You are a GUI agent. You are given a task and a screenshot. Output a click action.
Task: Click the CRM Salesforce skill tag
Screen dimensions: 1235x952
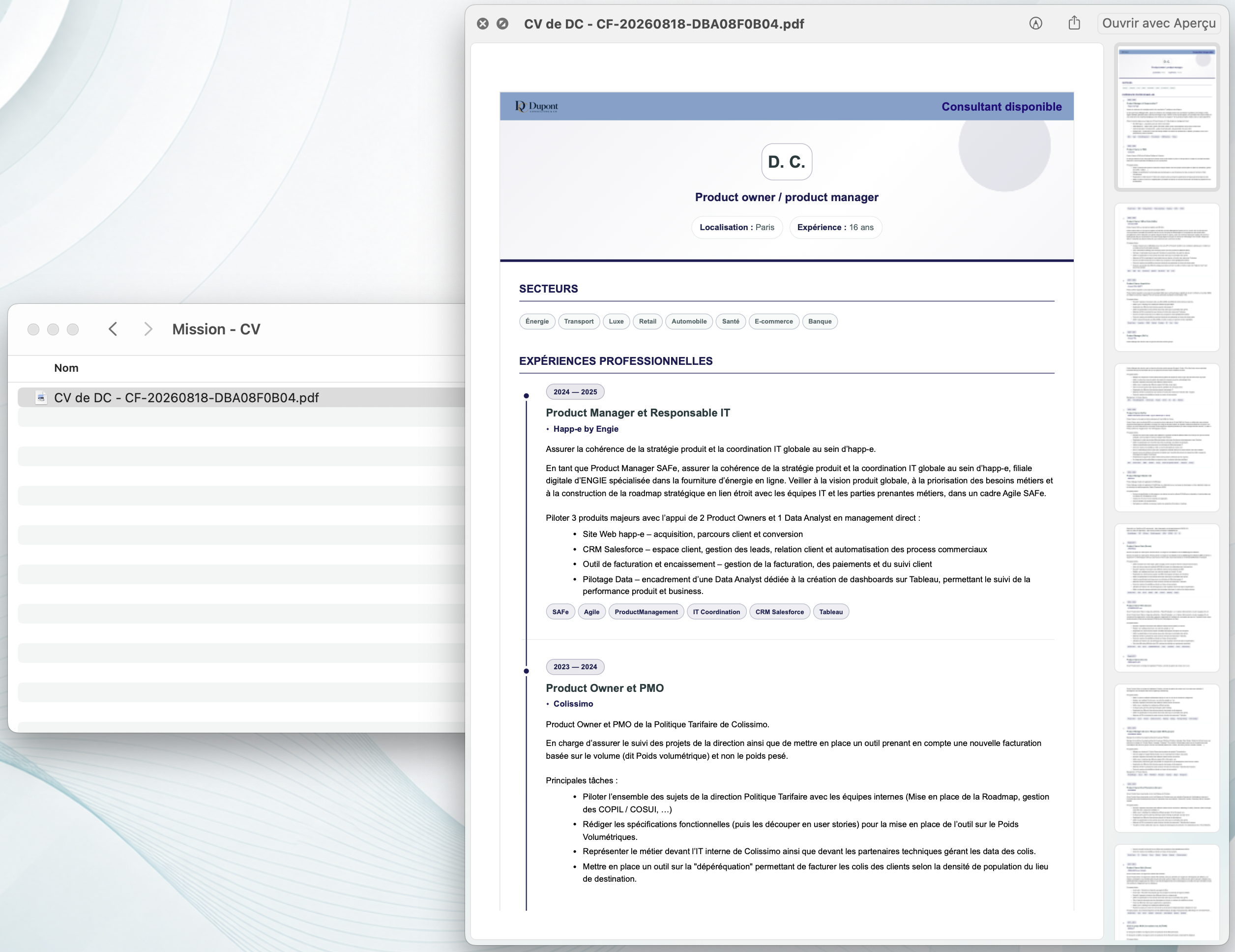click(x=779, y=612)
